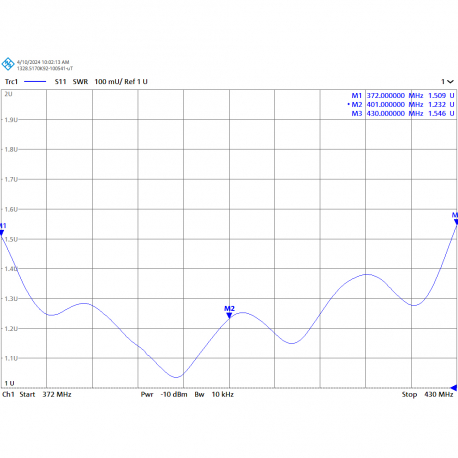458x458 pixels.
Task: Click the Start 372 MHz frequency field
Action: pyautogui.click(x=45, y=395)
